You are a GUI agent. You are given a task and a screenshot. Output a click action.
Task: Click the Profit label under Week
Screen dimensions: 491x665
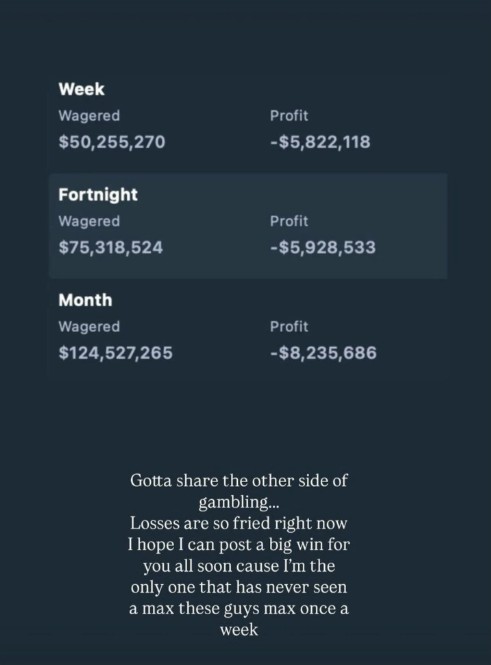coord(289,116)
